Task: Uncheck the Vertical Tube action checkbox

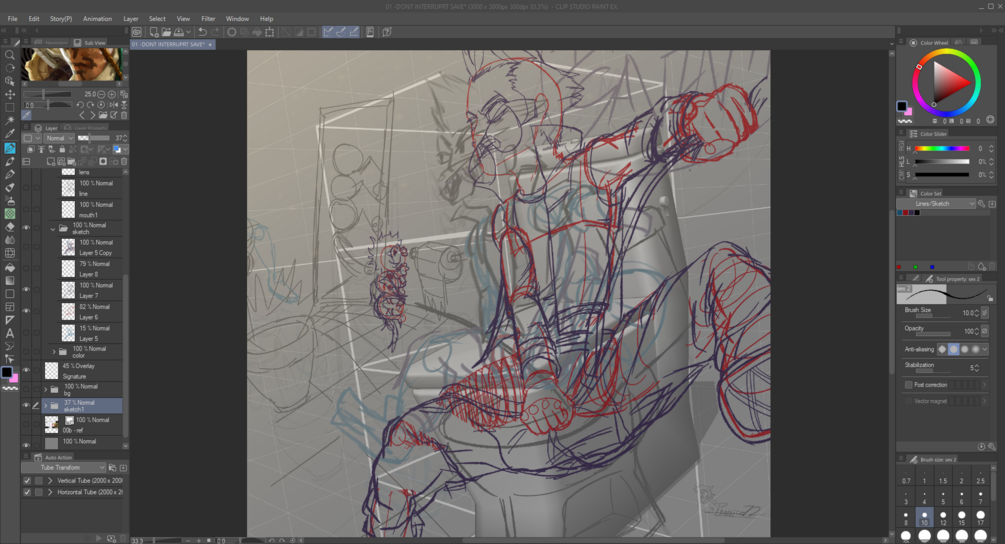Action: coord(27,481)
